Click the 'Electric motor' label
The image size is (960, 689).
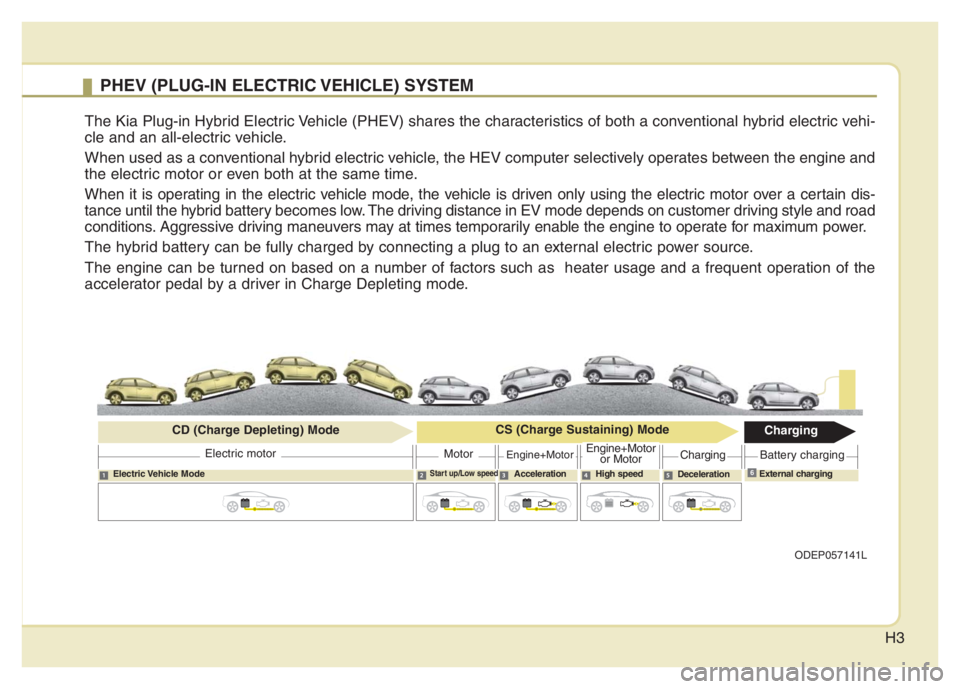coord(240,454)
